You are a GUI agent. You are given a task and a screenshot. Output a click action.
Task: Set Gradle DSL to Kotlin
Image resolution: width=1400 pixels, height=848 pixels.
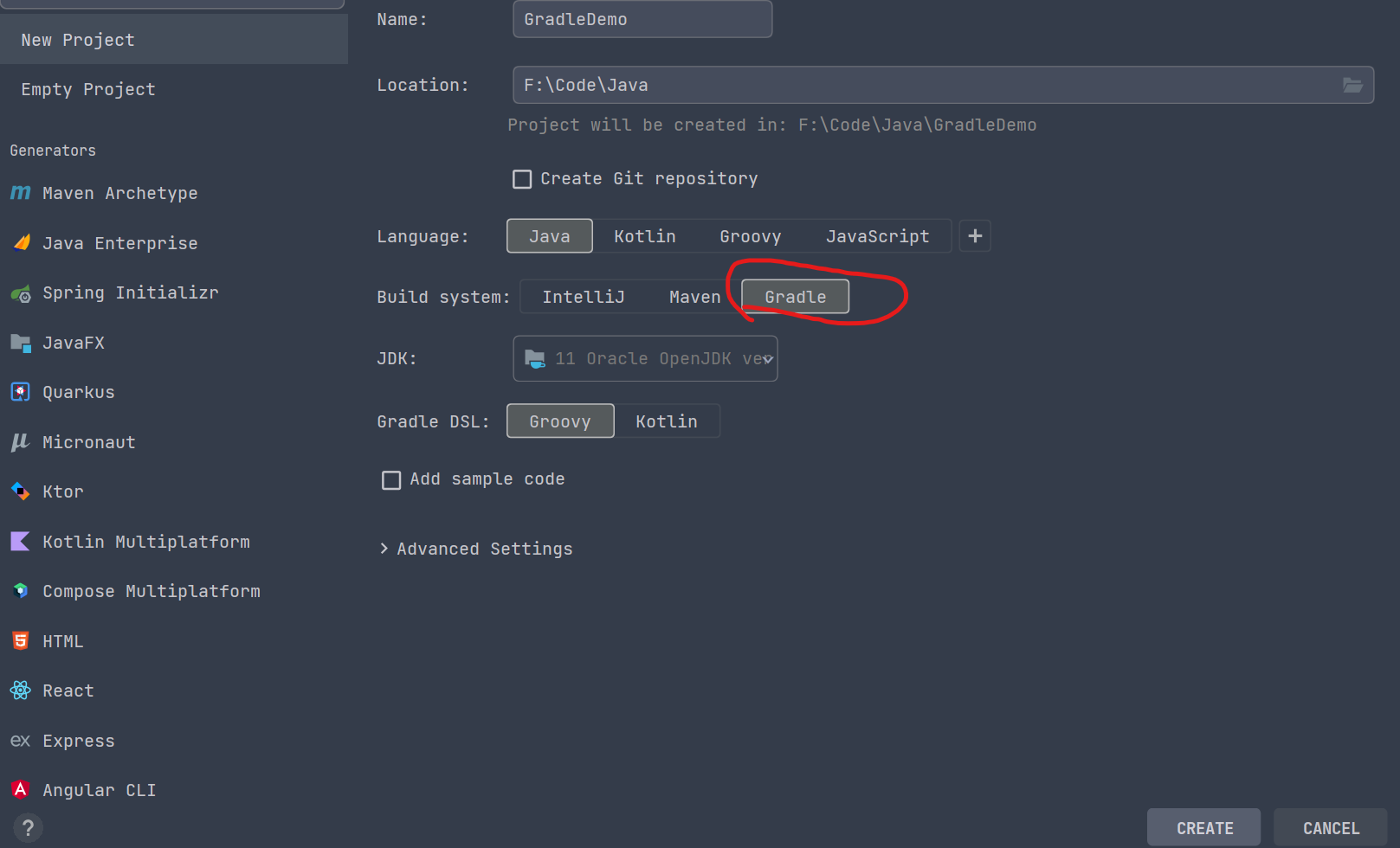click(667, 421)
